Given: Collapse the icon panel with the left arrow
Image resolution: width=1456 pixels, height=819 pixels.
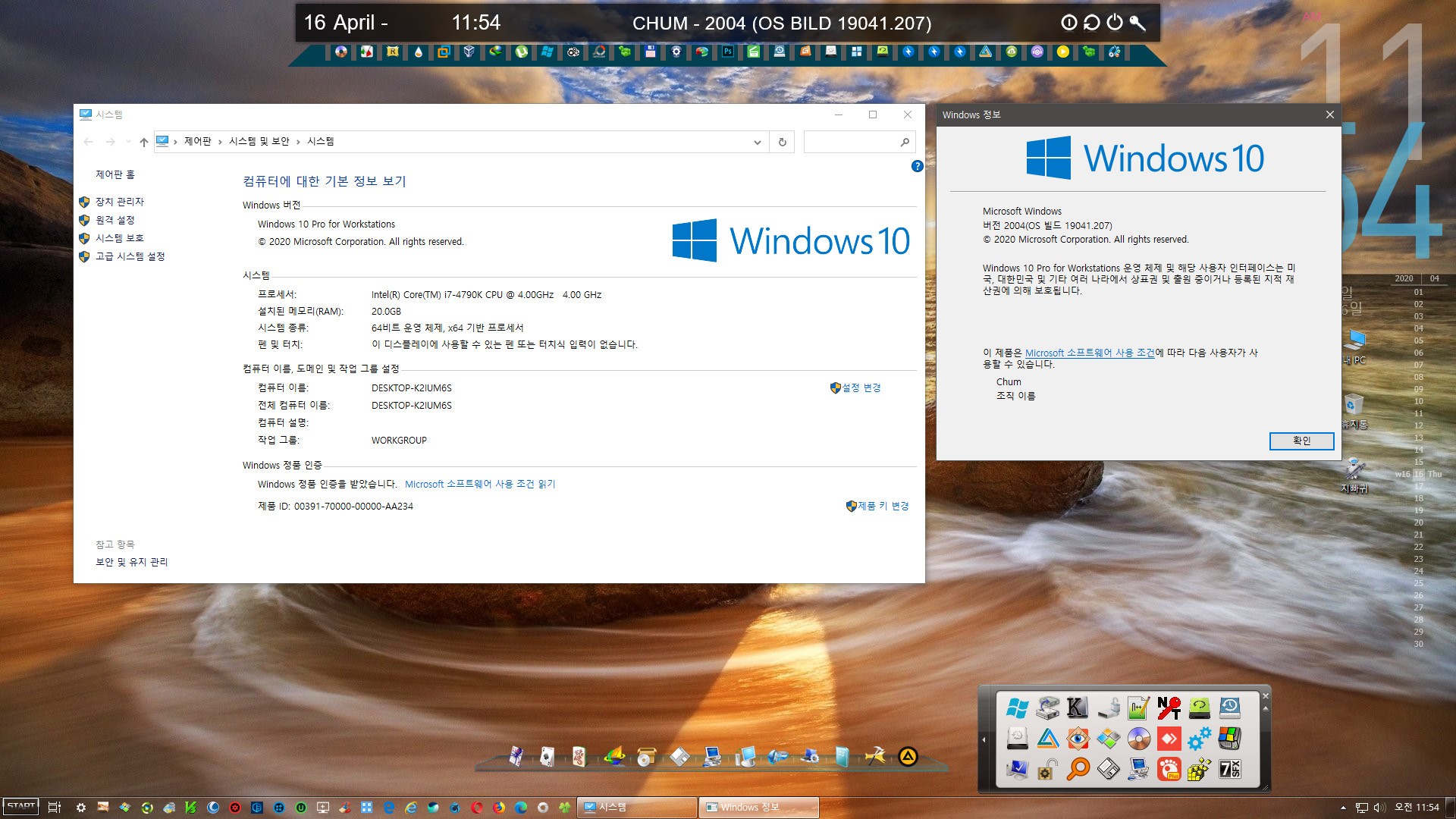Looking at the screenshot, I should click(x=984, y=739).
